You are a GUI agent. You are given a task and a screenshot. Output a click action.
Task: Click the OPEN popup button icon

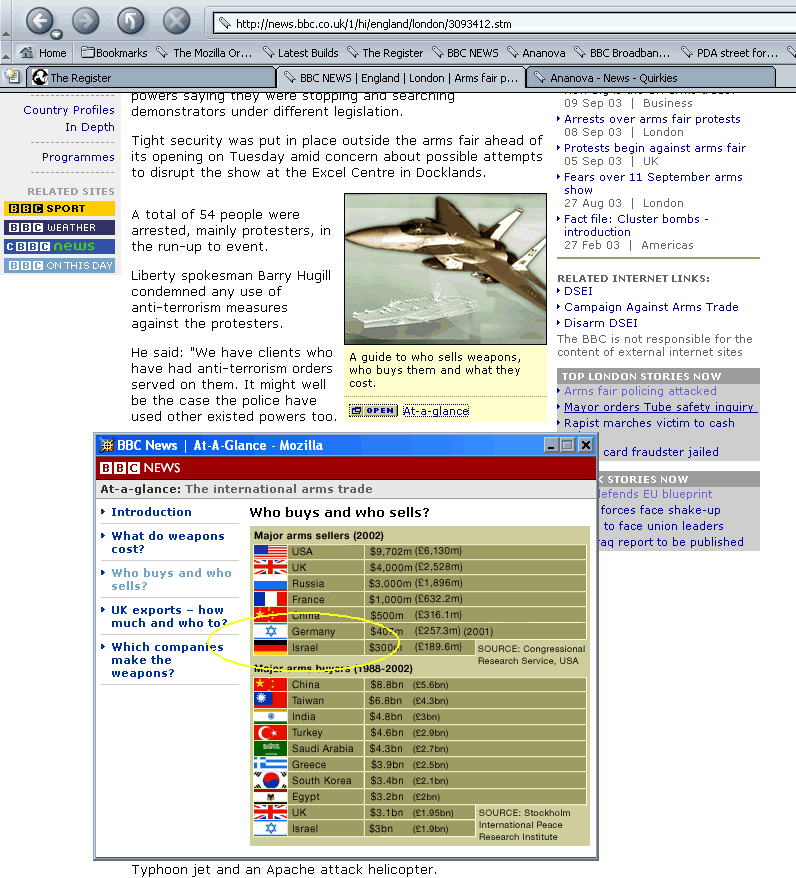[x=373, y=410]
